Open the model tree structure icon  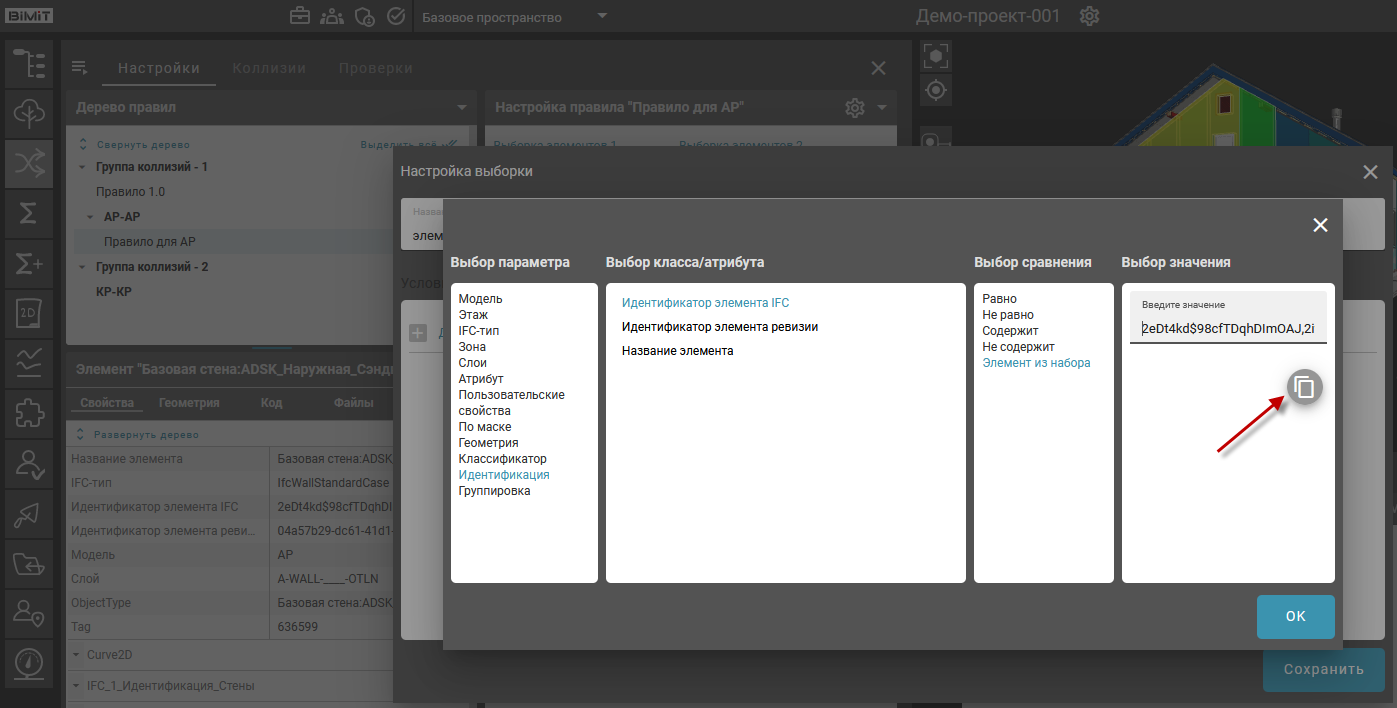29,64
